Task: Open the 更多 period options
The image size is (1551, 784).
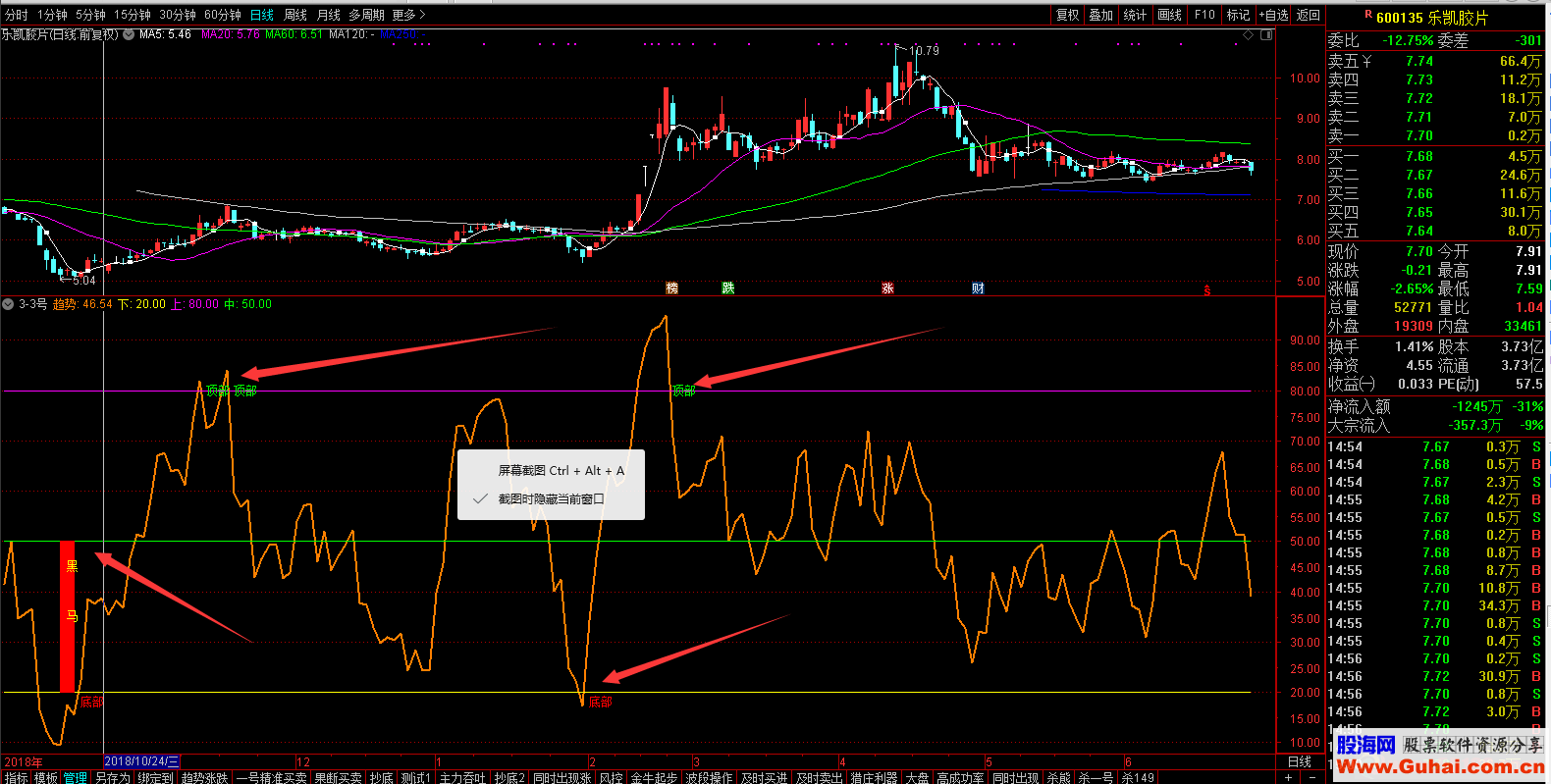Action: (x=408, y=15)
